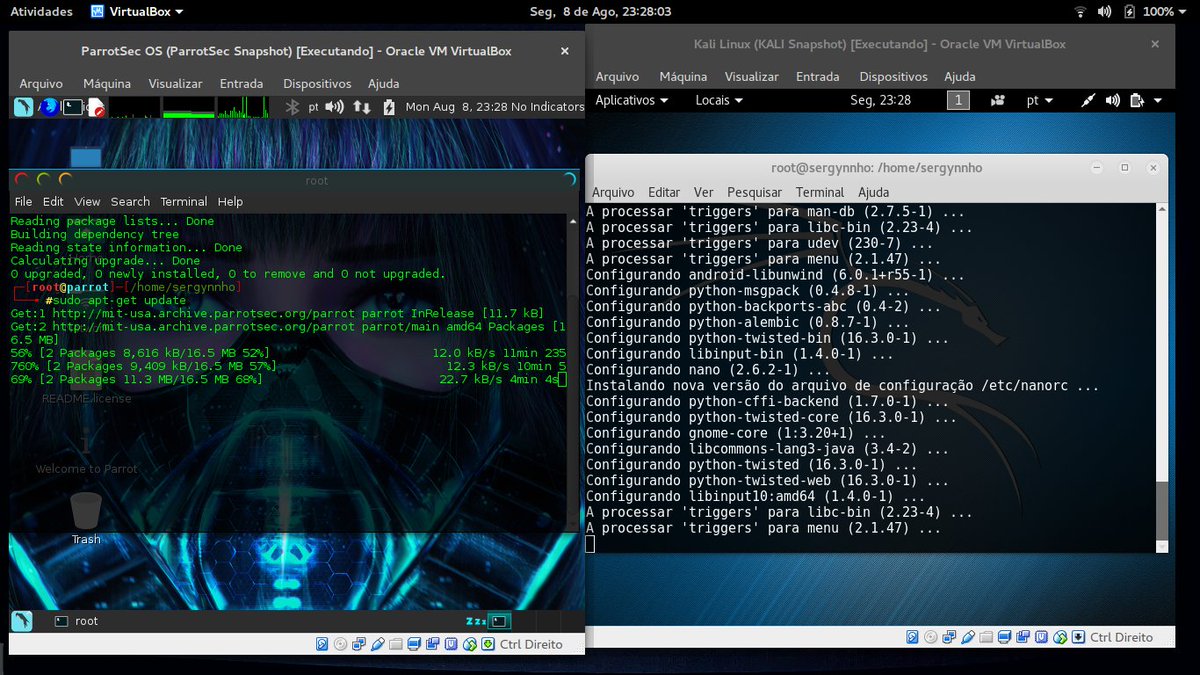The image size is (1200, 675).
Task: Click the keyboard-capture arrow icon in the Kali status bar
Action: coord(1078,637)
